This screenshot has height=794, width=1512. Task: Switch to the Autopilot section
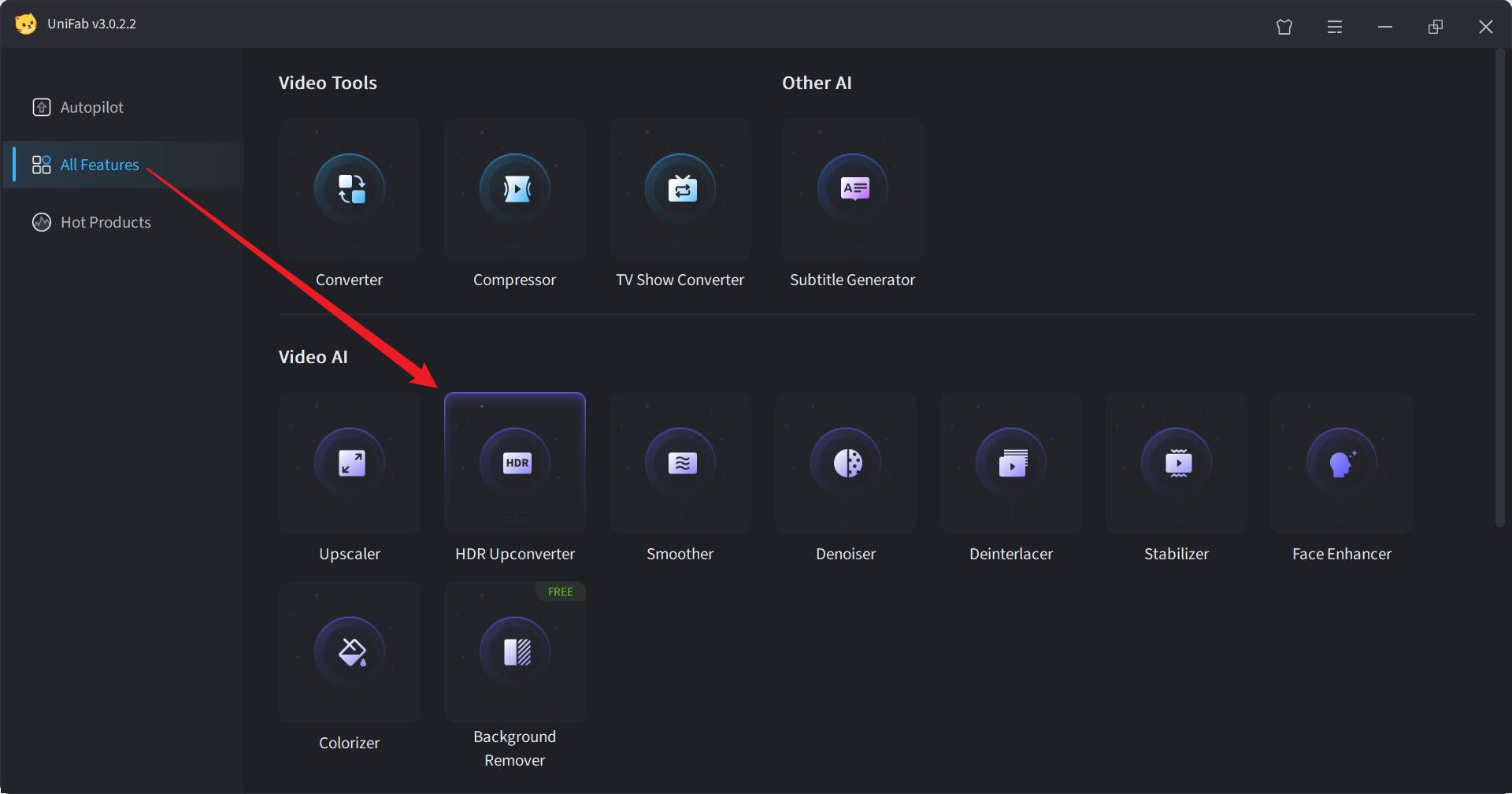pos(124,107)
